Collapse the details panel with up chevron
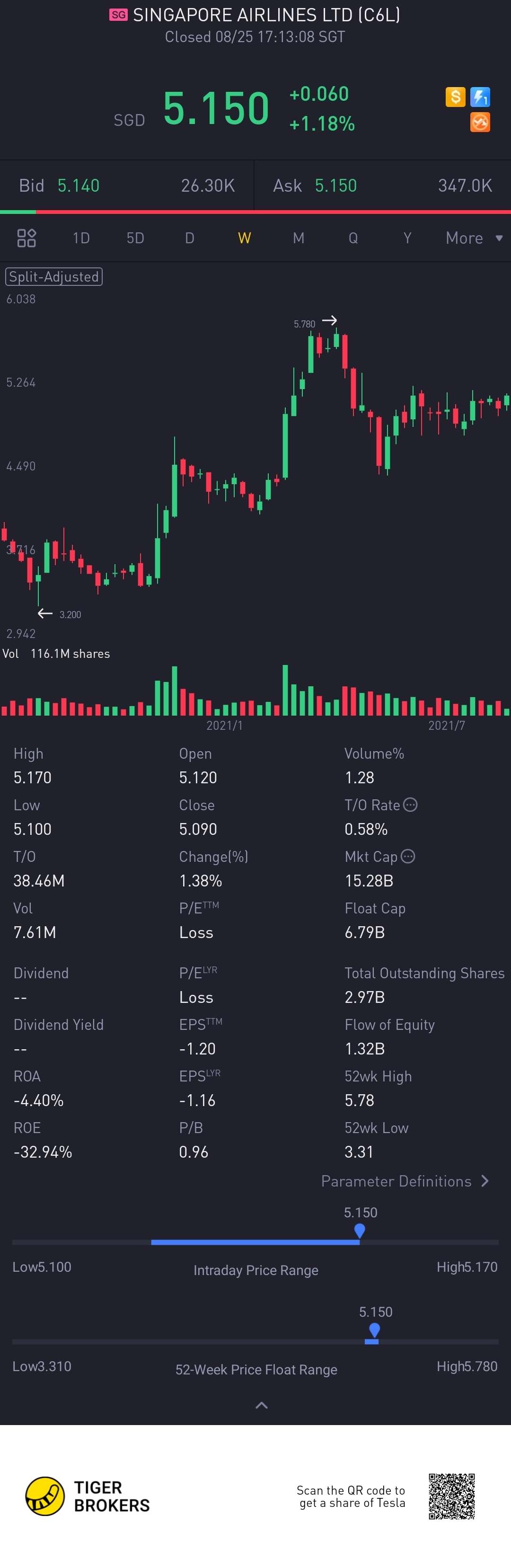 click(262, 1405)
